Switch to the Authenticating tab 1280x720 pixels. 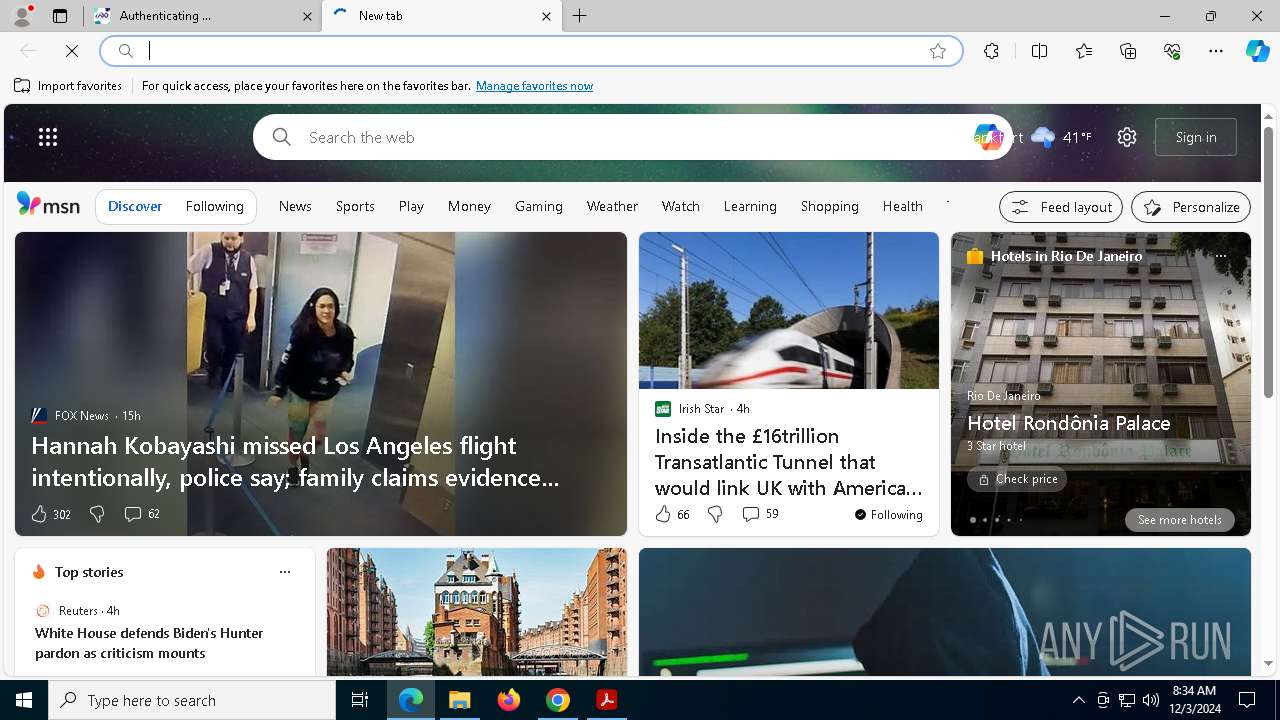(x=198, y=16)
